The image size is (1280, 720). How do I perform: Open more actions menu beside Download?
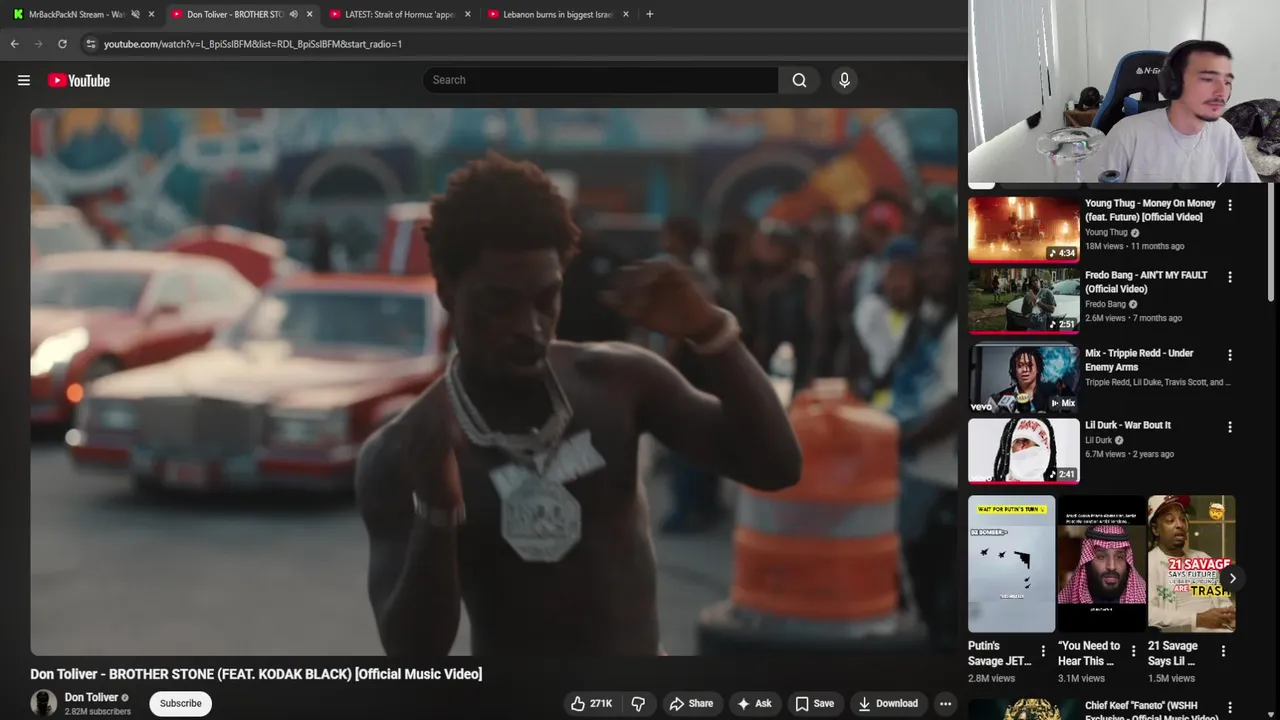click(945, 703)
